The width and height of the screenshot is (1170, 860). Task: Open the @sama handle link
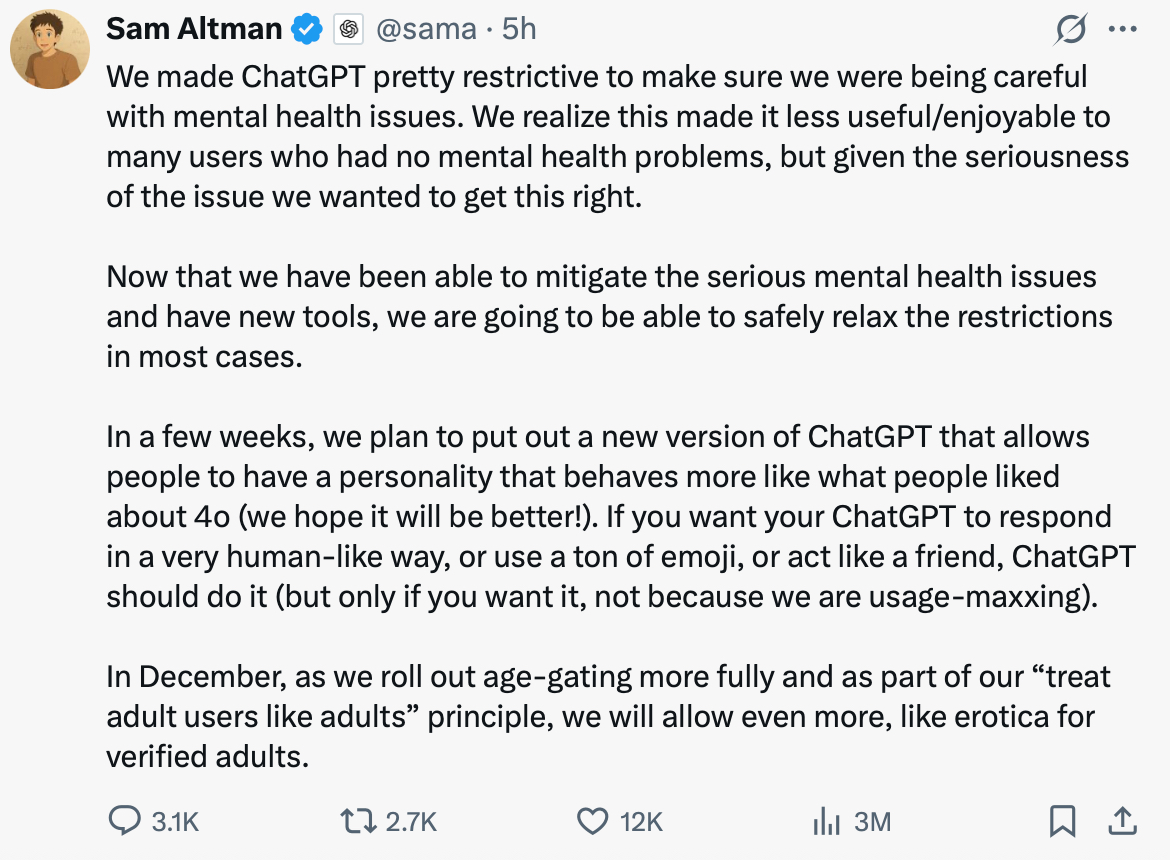tap(426, 30)
